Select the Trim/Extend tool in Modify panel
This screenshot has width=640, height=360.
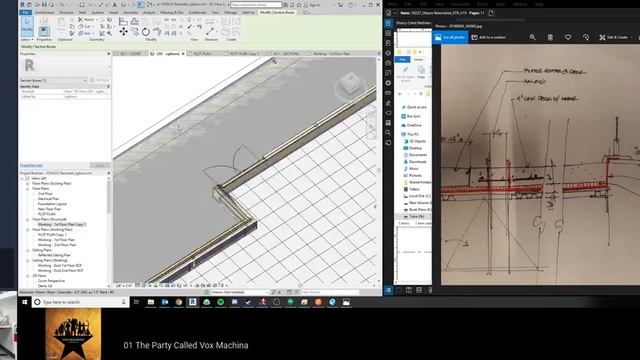coord(157,32)
